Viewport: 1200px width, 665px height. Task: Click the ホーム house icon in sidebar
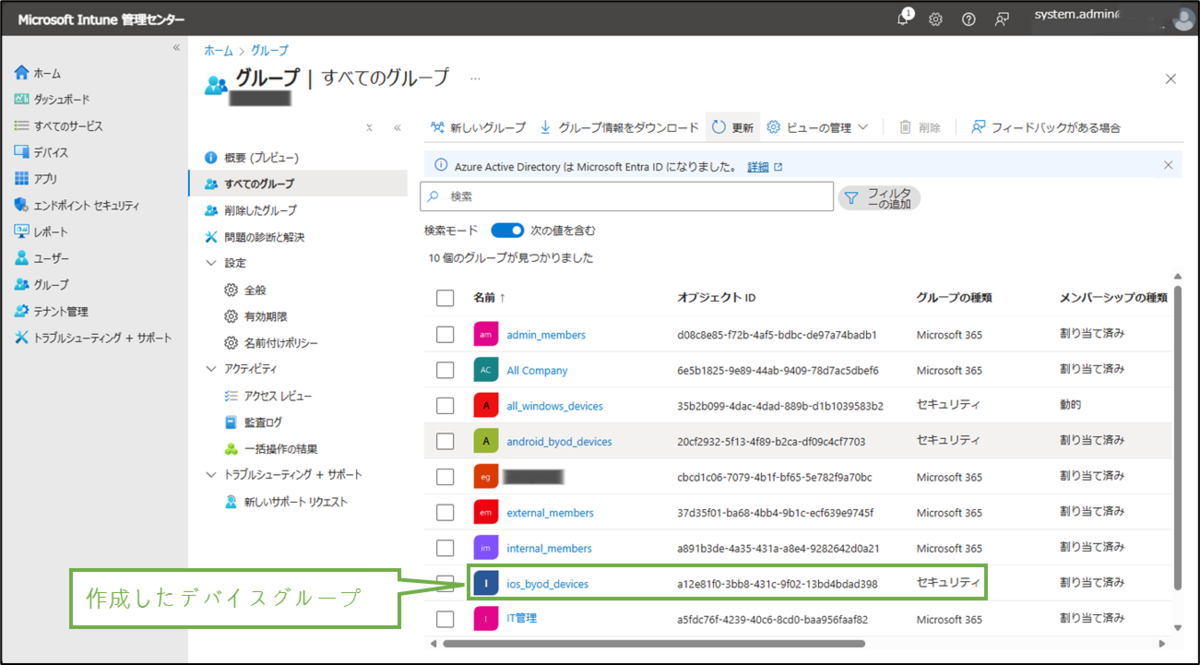22,73
